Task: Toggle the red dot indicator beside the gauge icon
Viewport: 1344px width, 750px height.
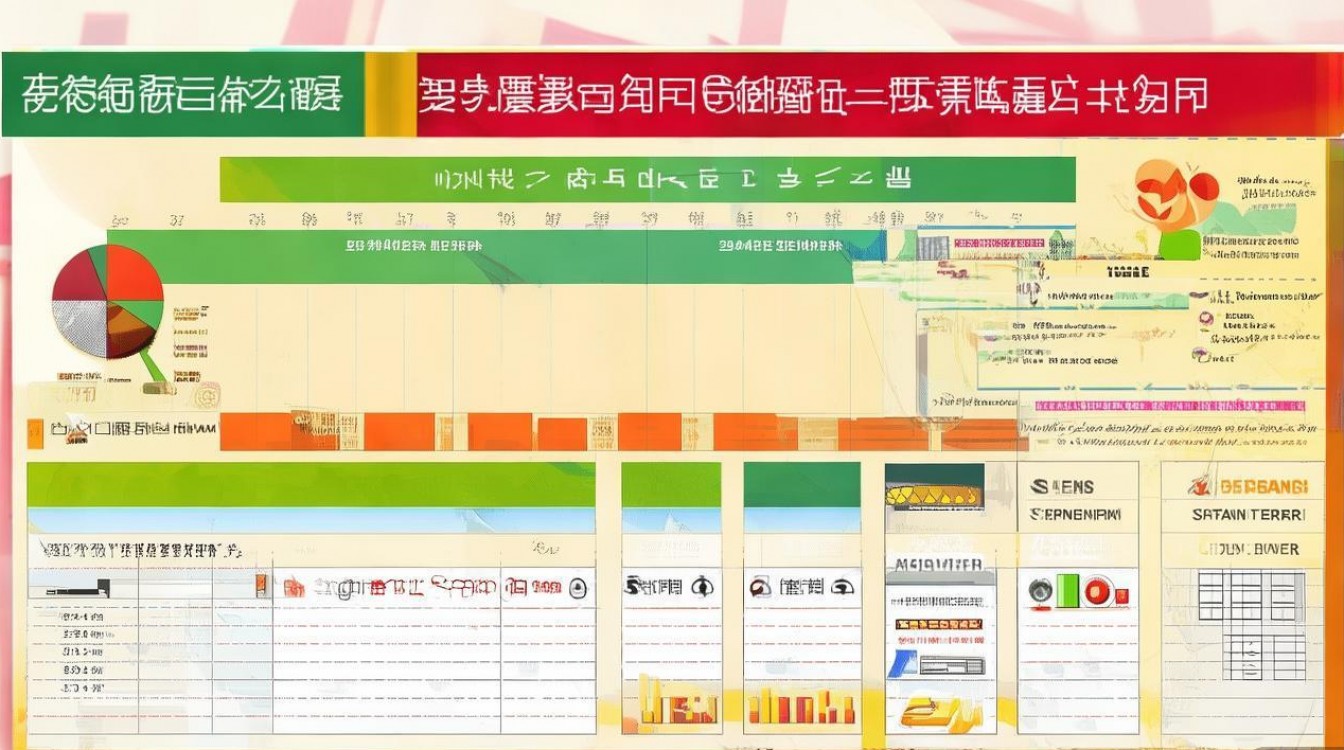Action: point(1124,597)
